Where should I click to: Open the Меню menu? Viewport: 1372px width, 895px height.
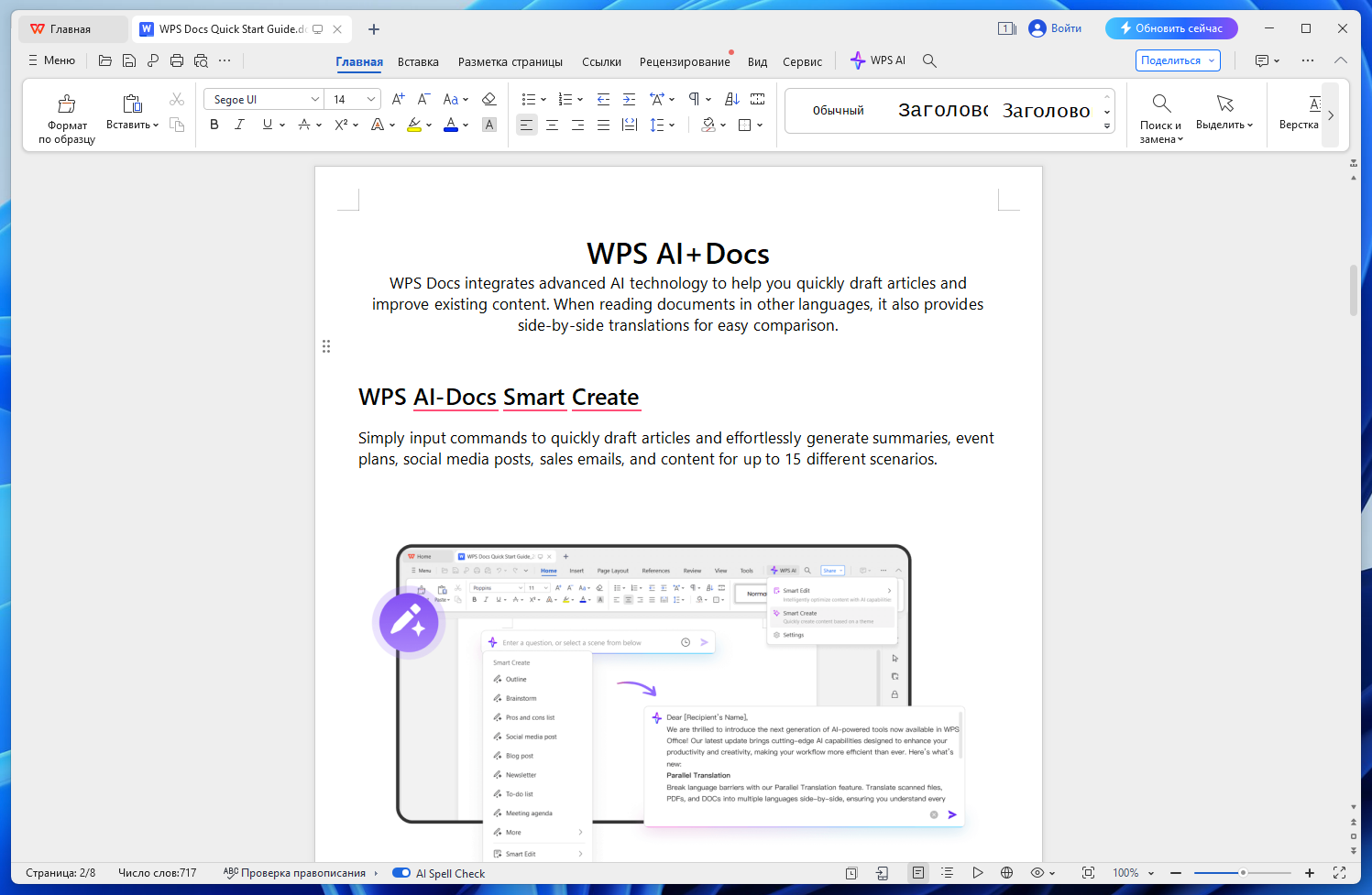[52, 60]
